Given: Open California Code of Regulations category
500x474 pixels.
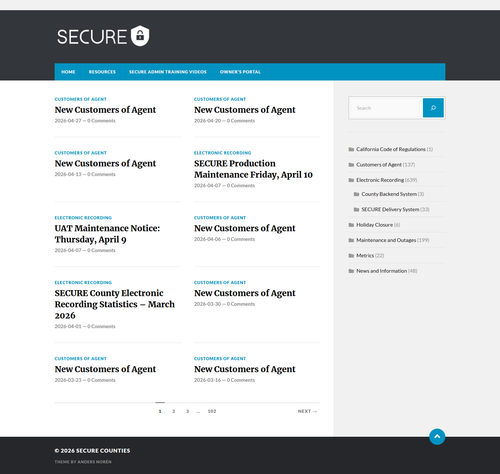Looking at the screenshot, I should (391, 149).
